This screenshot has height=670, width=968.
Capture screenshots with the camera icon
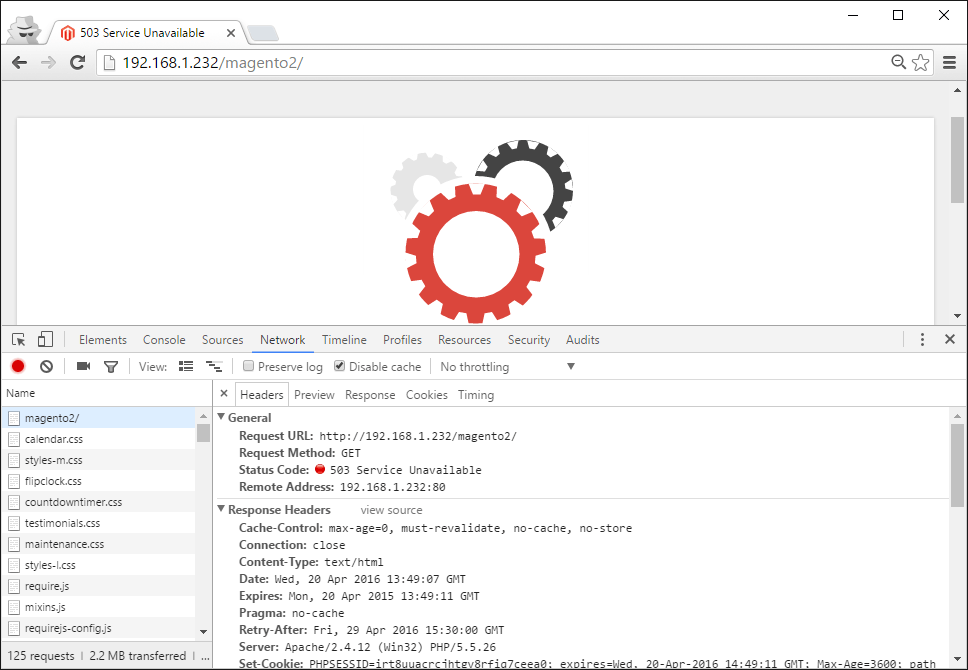click(x=83, y=366)
